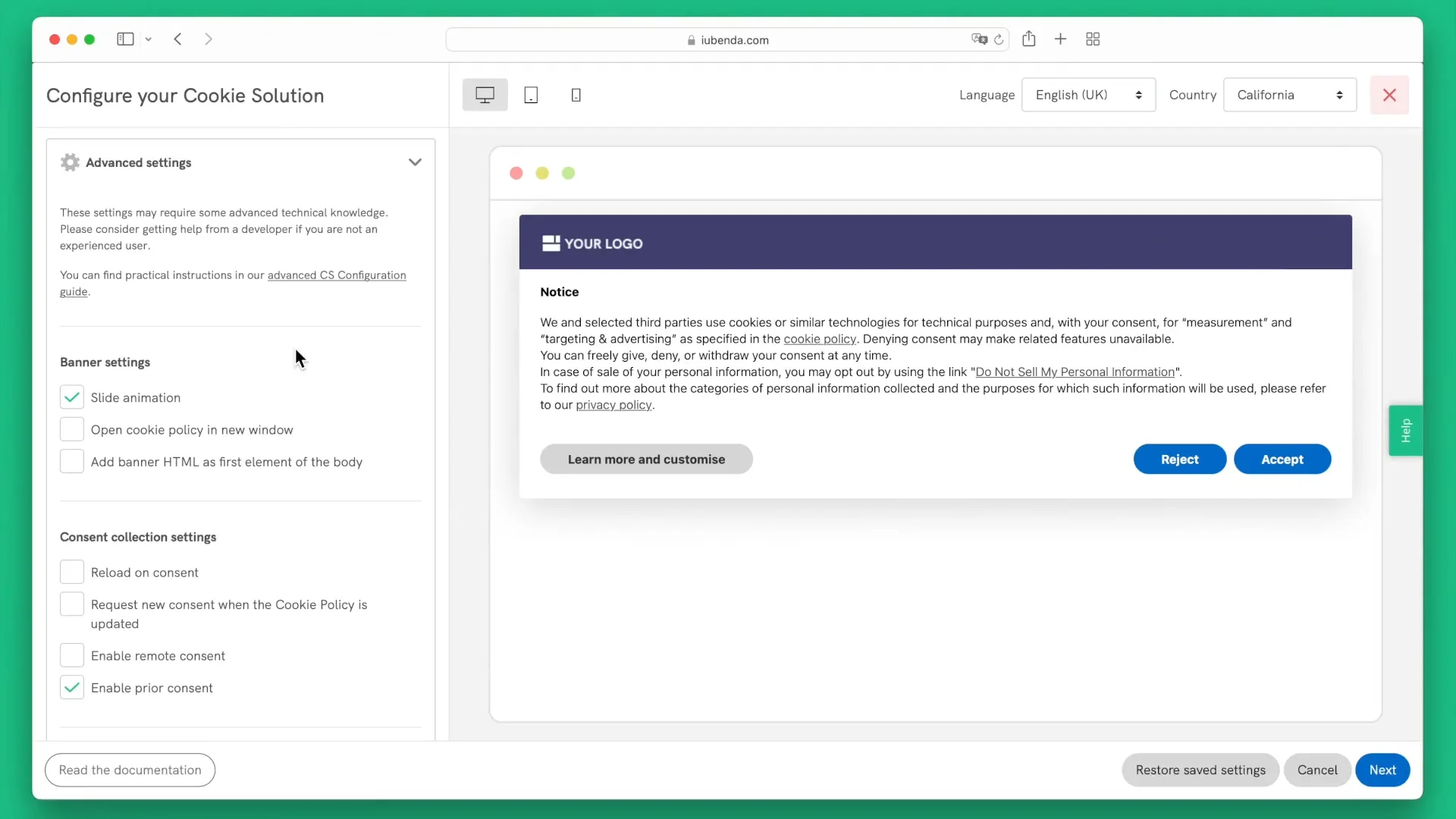This screenshot has height=819, width=1456.
Task: Click the browser extensions icon
Action: pyautogui.click(x=1093, y=39)
